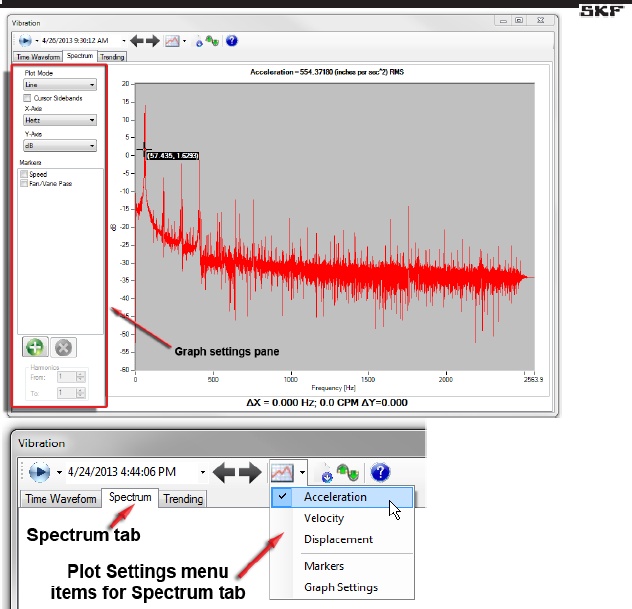Open the Plot Mode dropdown showing Line
Screen dimensions: 632x609
[x=59, y=86]
